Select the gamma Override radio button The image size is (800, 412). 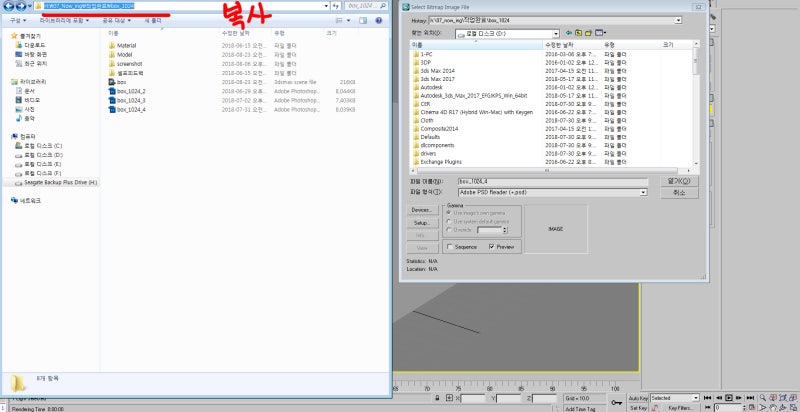pyautogui.click(x=449, y=229)
